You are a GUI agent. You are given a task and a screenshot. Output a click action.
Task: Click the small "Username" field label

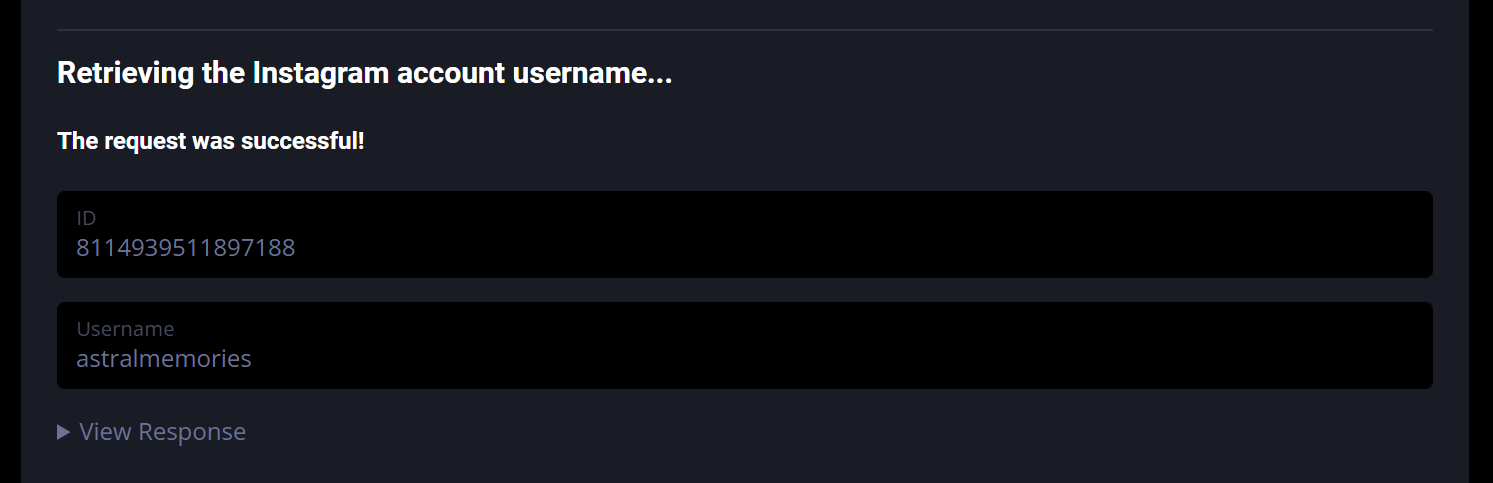tap(125, 329)
